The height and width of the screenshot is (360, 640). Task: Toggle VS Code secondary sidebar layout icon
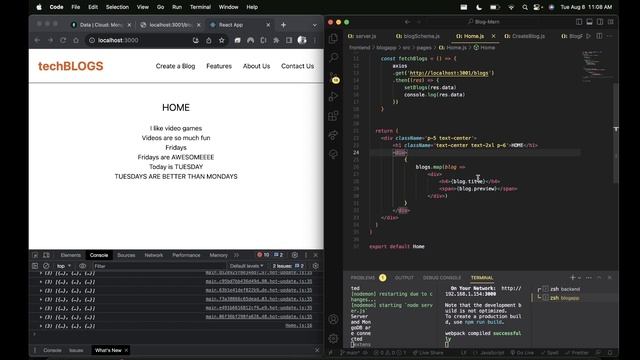pyautogui.click(x=600, y=22)
